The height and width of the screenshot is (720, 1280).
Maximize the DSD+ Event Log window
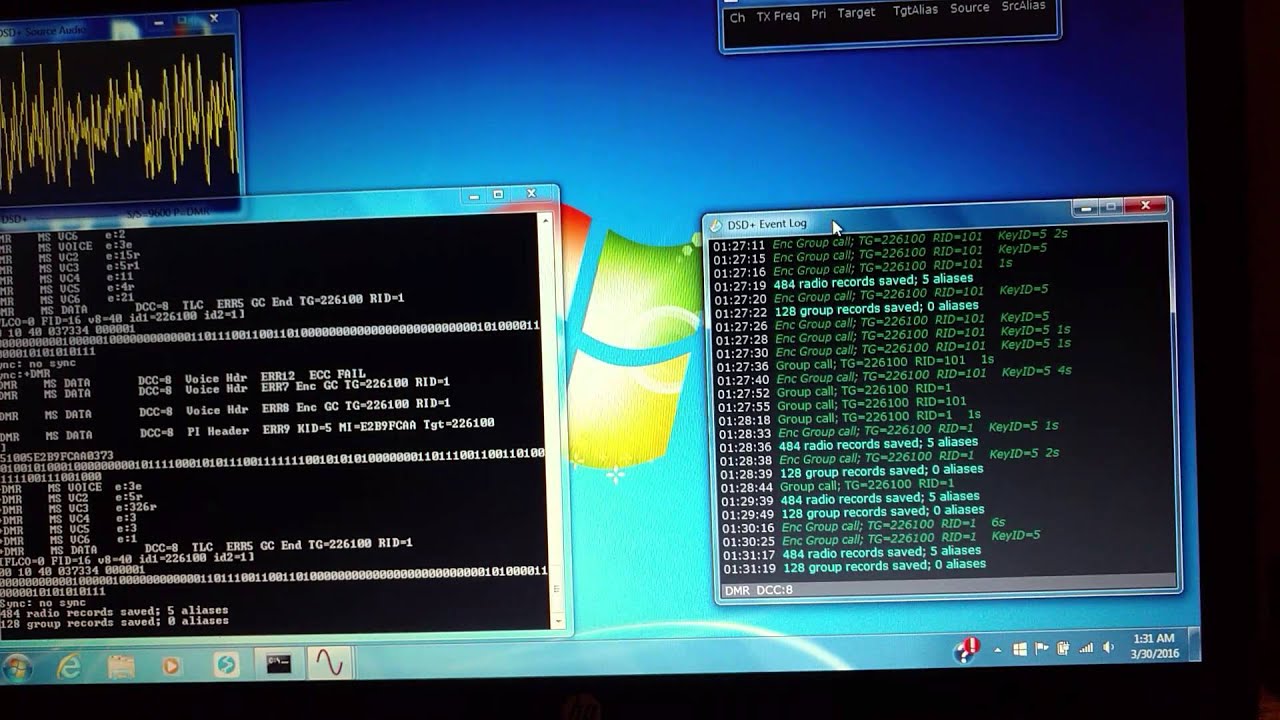pyautogui.click(x=1111, y=207)
